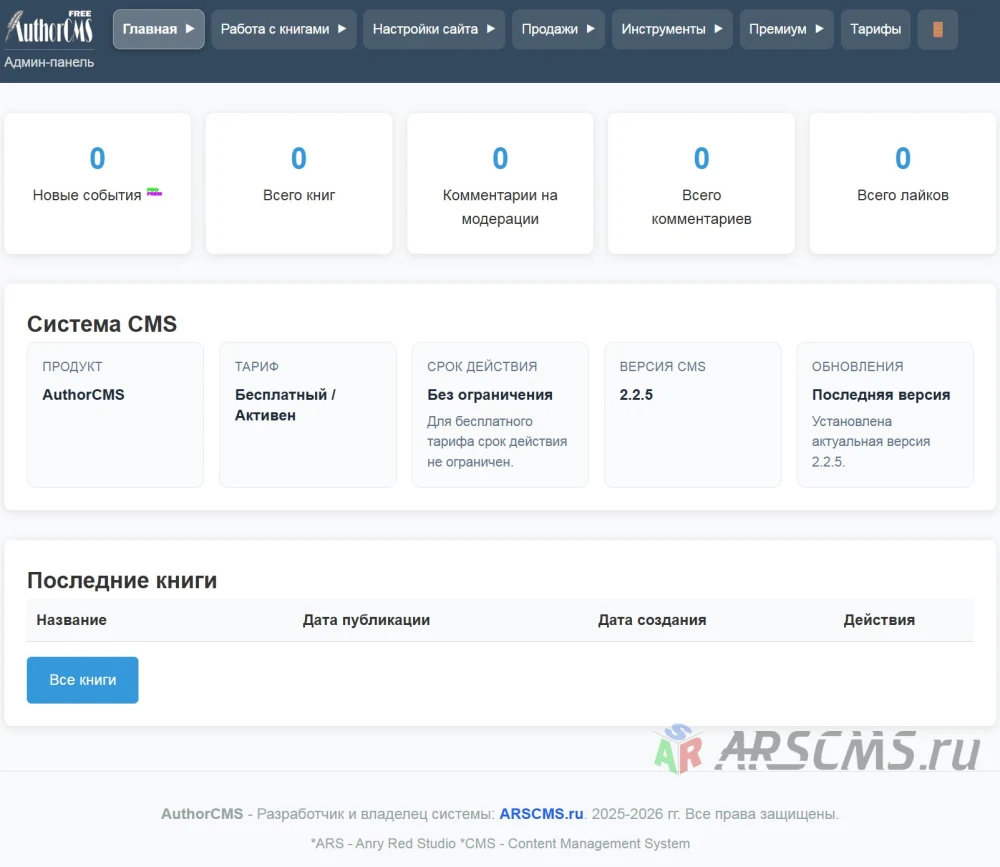Click the Последняя версия update status

pyautogui.click(x=881, y=395)
